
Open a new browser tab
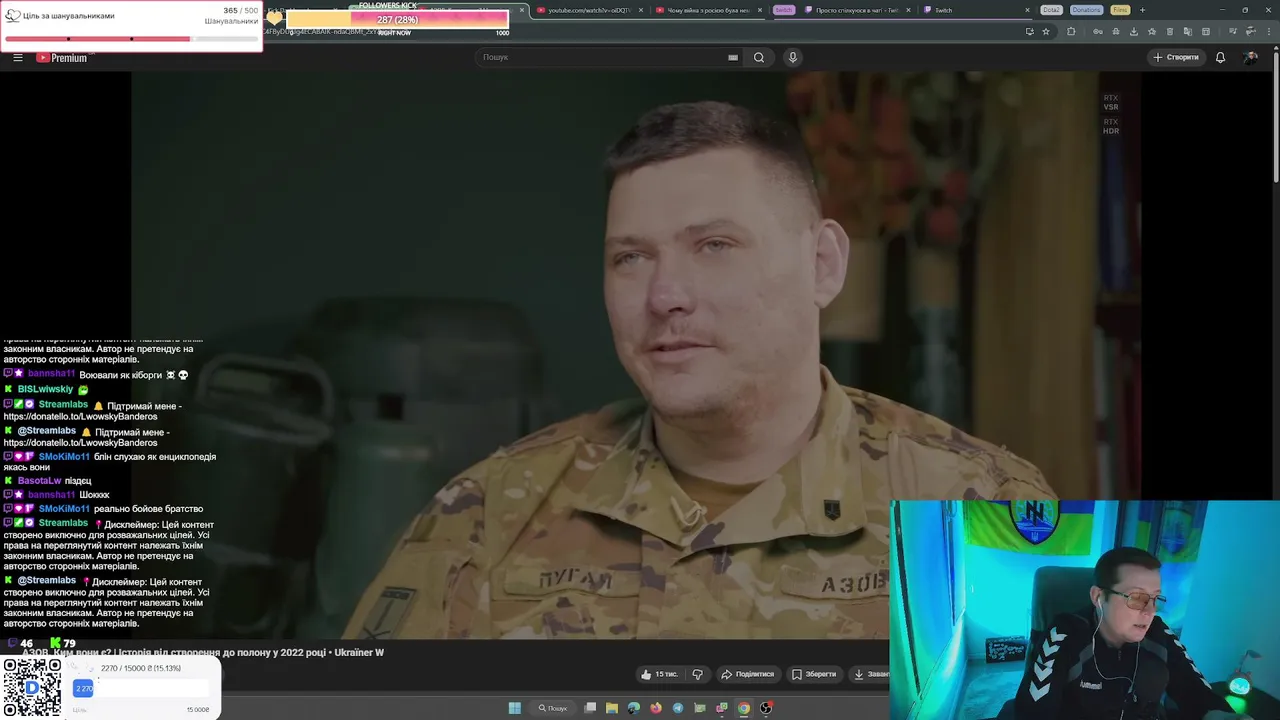point(1142,10)
